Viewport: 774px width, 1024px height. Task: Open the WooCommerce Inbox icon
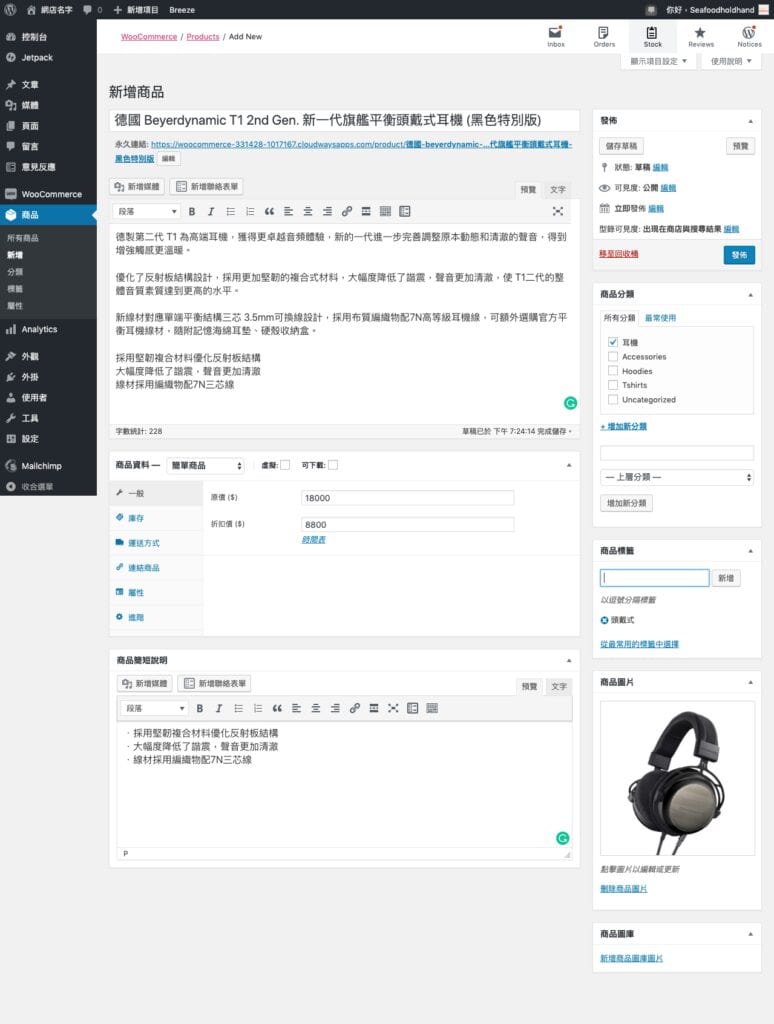(555, 37)
